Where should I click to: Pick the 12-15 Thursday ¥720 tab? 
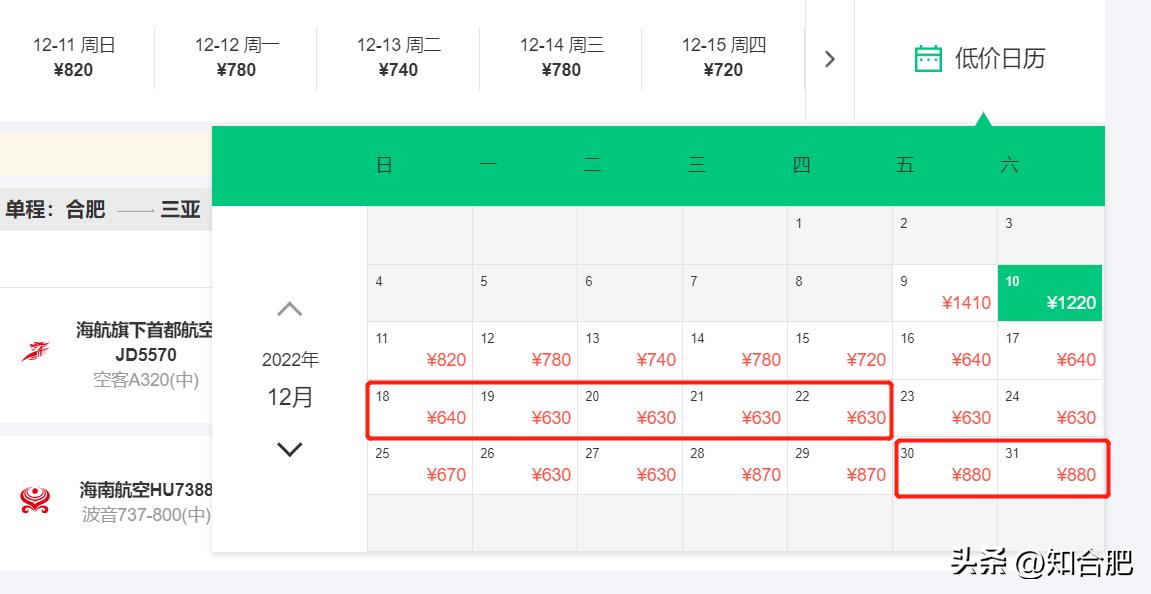(723, 57)
